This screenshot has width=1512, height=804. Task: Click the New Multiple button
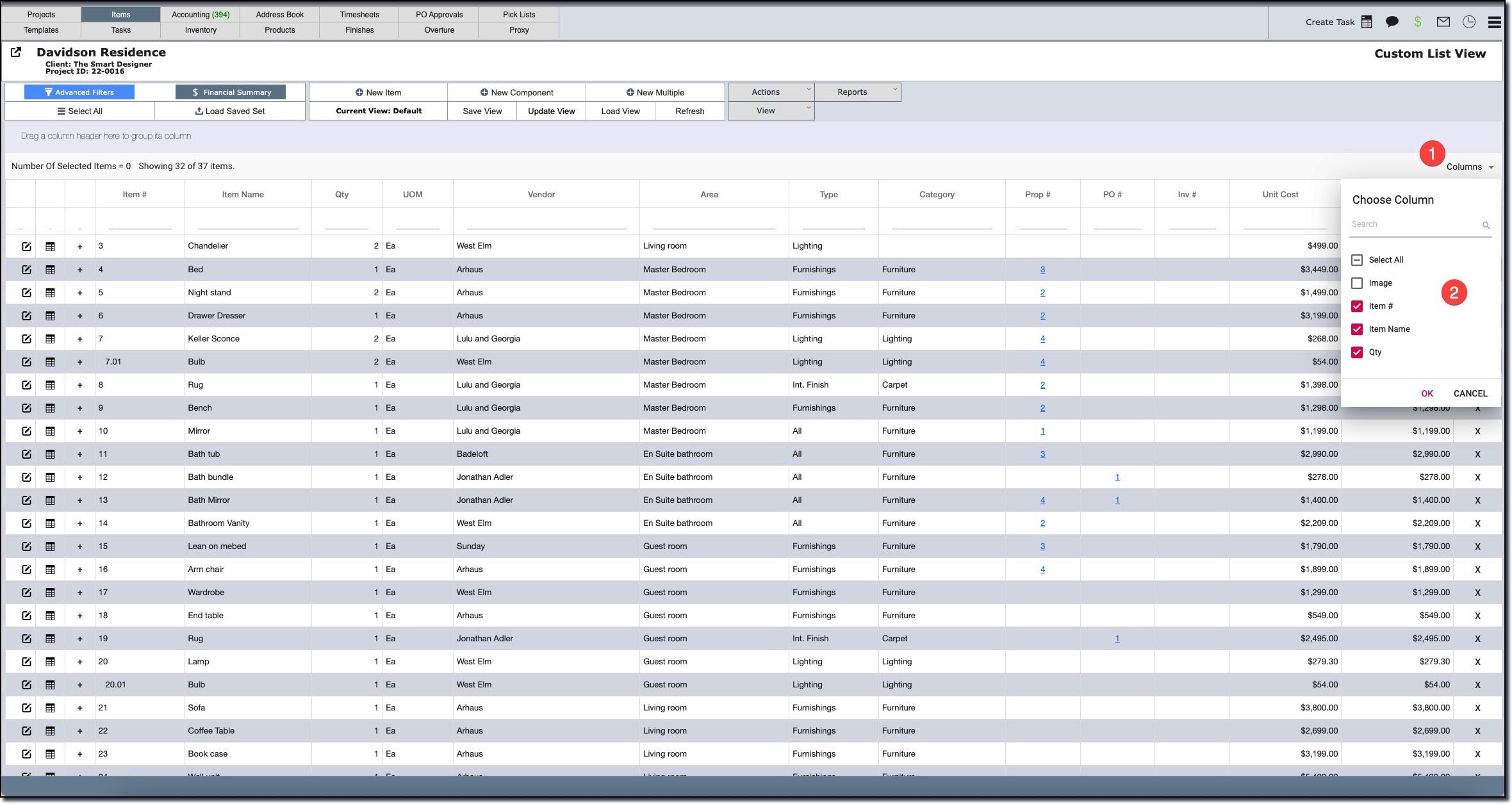(655, 92)
